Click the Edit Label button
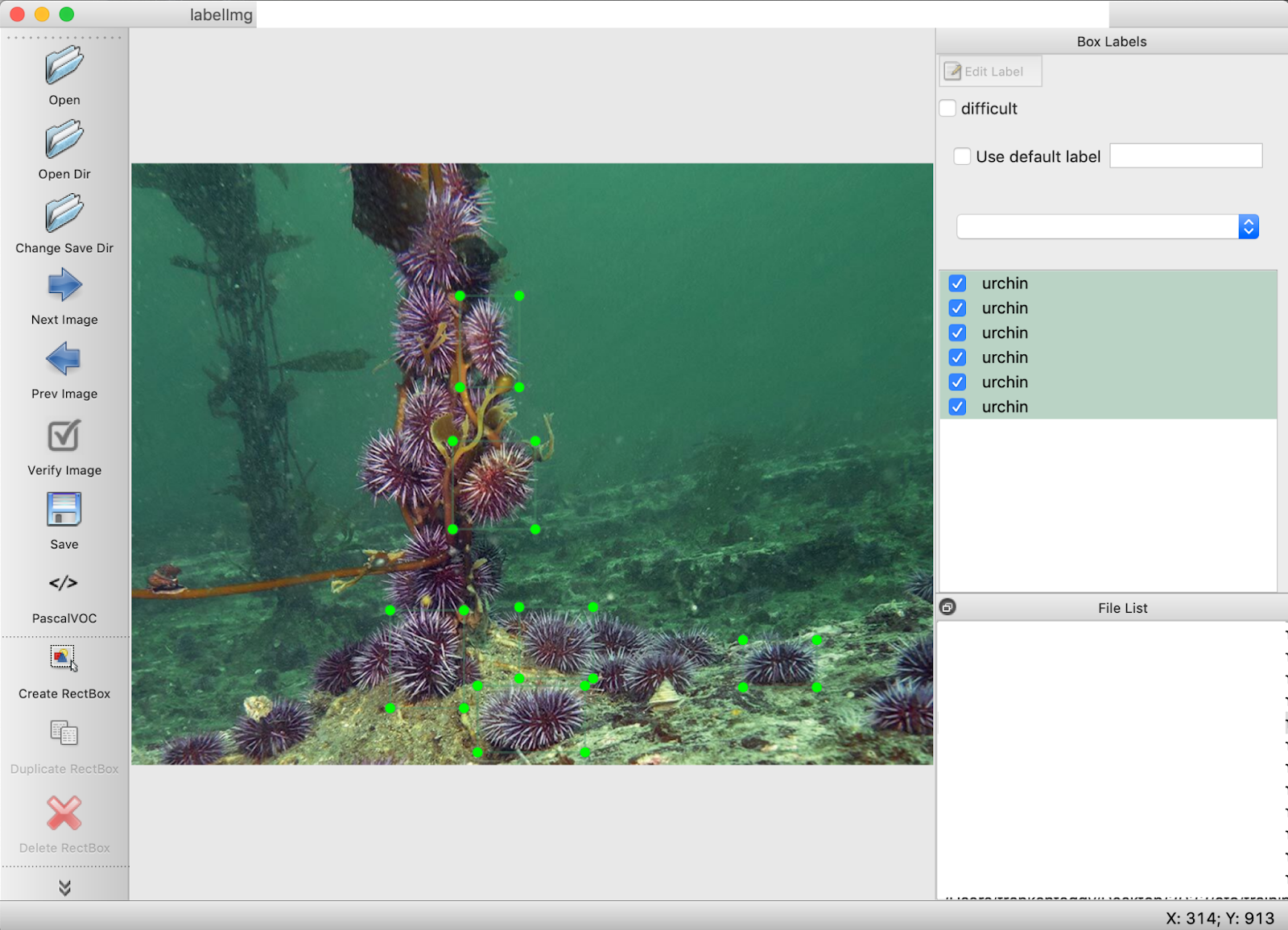The width and height of the screenshot is (1288, 930). click(x=990, y=72)
